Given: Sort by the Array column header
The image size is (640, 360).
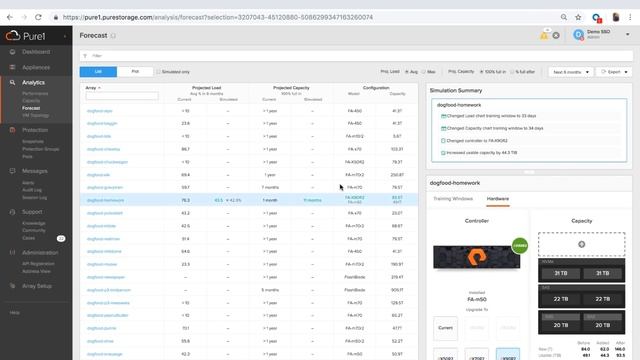Looking at the screenshot, I should [x=93, y=88].
